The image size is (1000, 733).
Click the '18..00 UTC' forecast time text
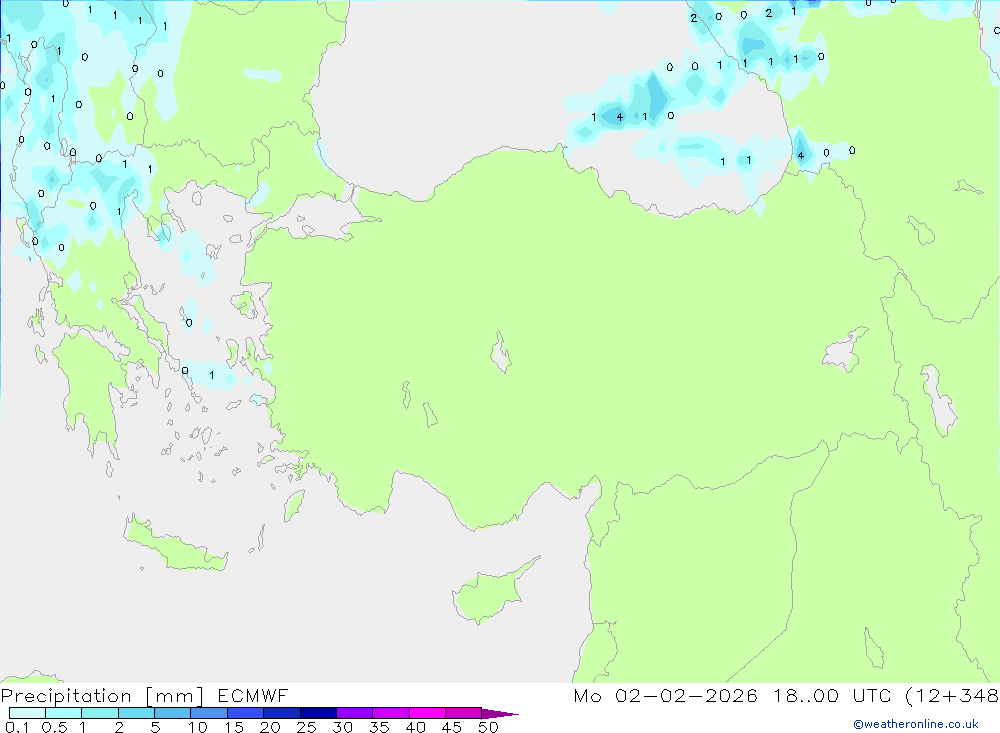pos(832,695)
